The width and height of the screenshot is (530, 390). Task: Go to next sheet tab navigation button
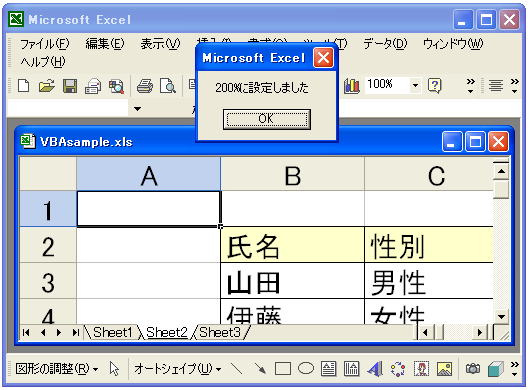tap(59, 333)
